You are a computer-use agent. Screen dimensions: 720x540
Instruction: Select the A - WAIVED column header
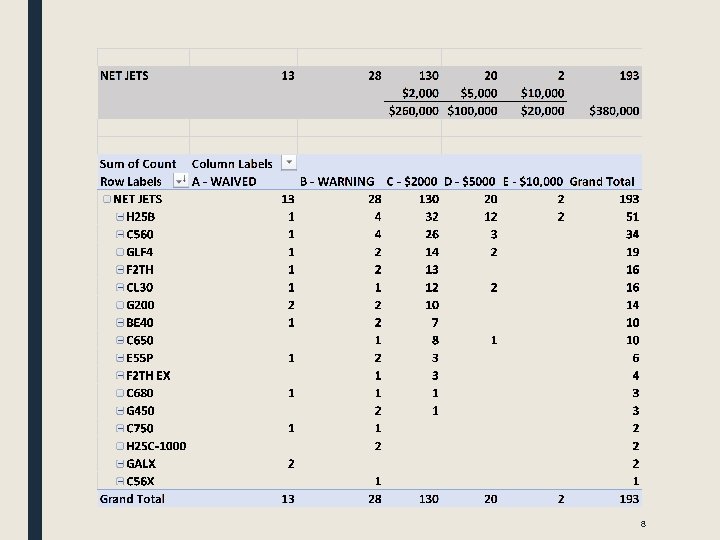[x=224, y=182]
